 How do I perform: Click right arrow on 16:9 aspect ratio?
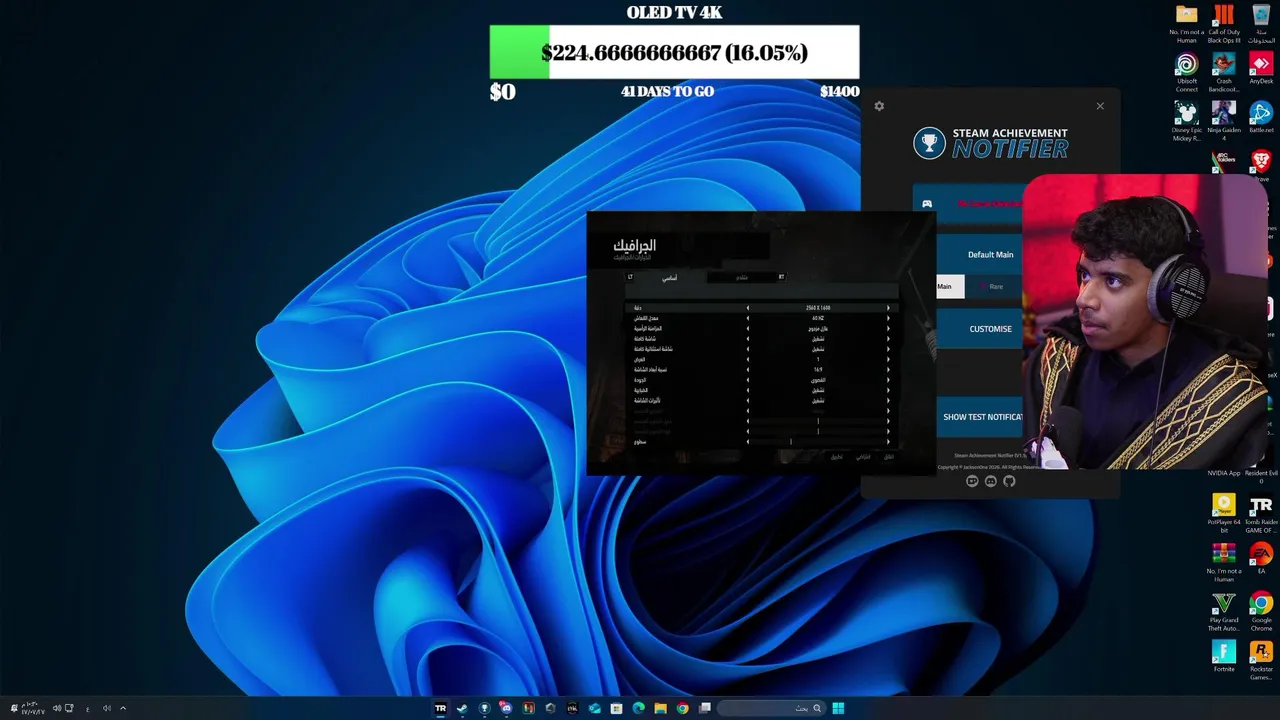point(887,370)
